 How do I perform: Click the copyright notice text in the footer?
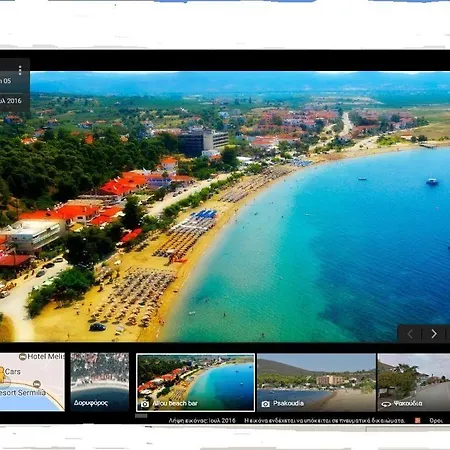[324, 421]
